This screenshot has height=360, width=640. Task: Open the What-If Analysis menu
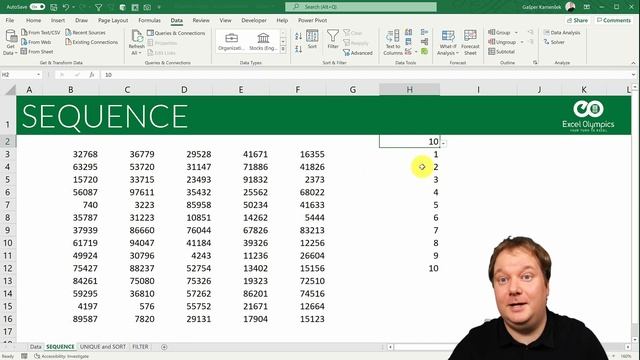[x=448, y=42]
